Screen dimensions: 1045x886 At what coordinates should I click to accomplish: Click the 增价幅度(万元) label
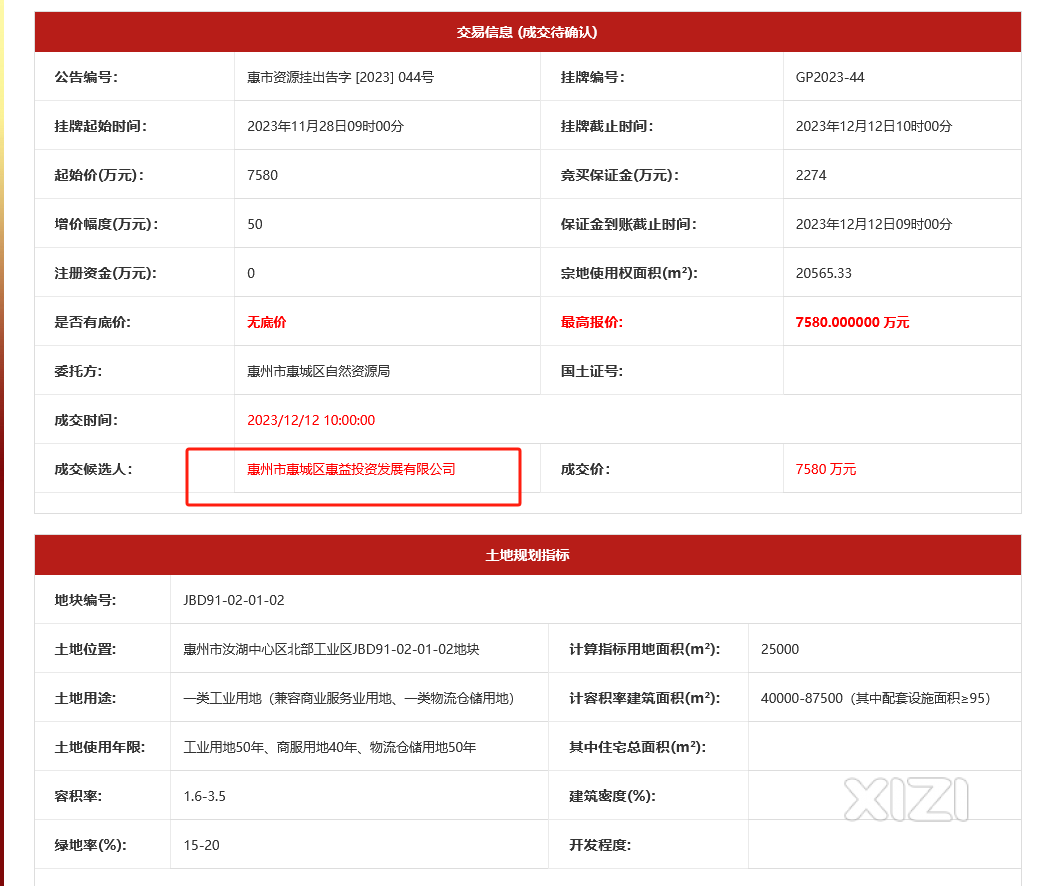[106, 224]
